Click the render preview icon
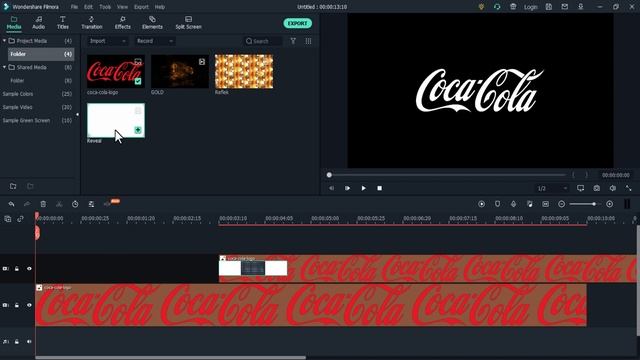640x360 pixels. (x=482, y=204)
